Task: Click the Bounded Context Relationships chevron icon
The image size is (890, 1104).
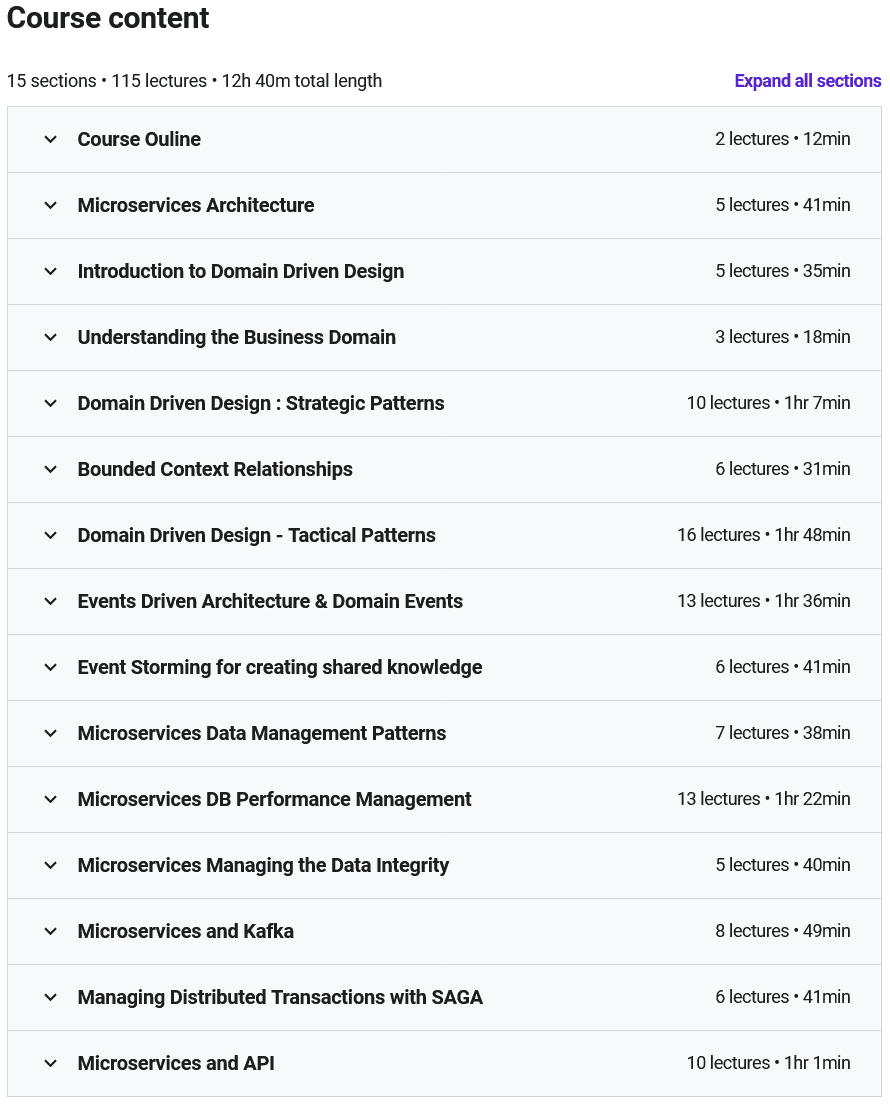Action: pos(51,469)
